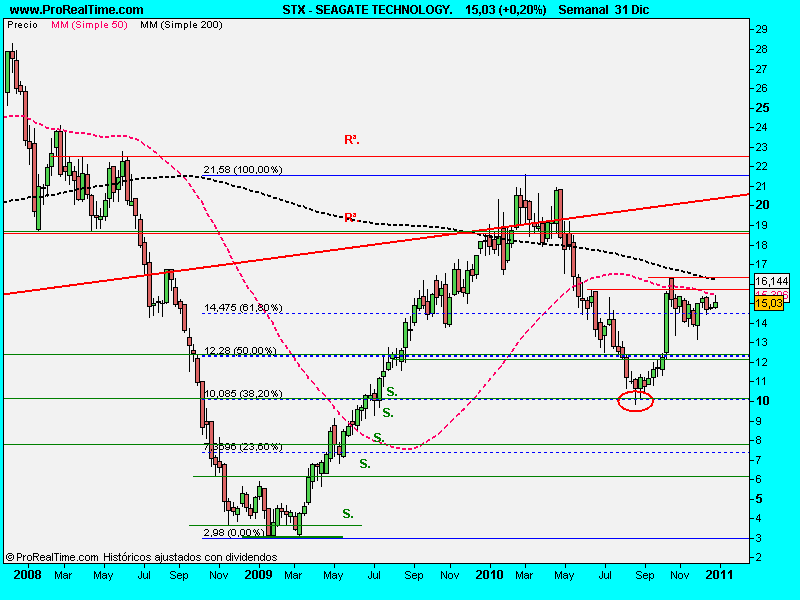Click the 2008 year label on time axis

click(x=28, y=575)
